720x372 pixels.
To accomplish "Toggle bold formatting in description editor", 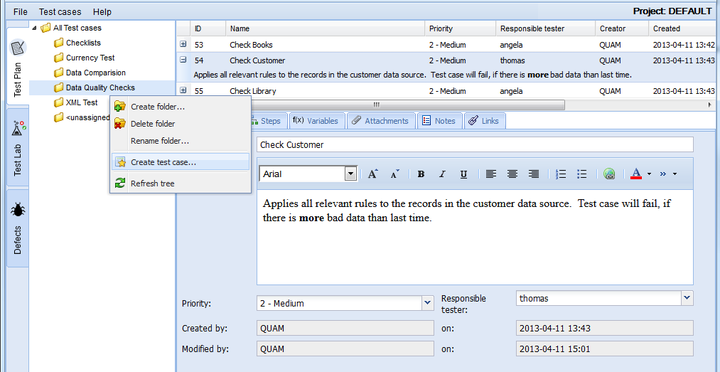I will pos(421,174).
